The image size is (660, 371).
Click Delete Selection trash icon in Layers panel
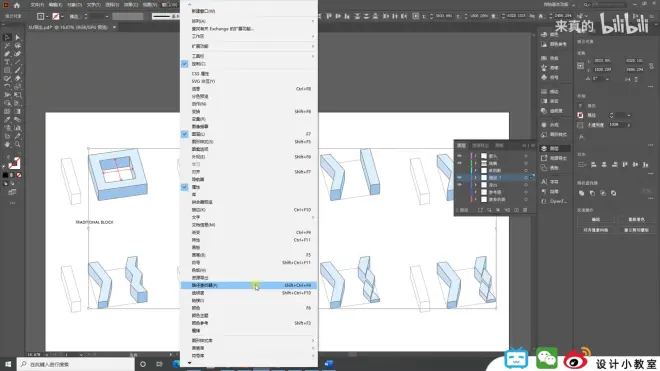525,210
